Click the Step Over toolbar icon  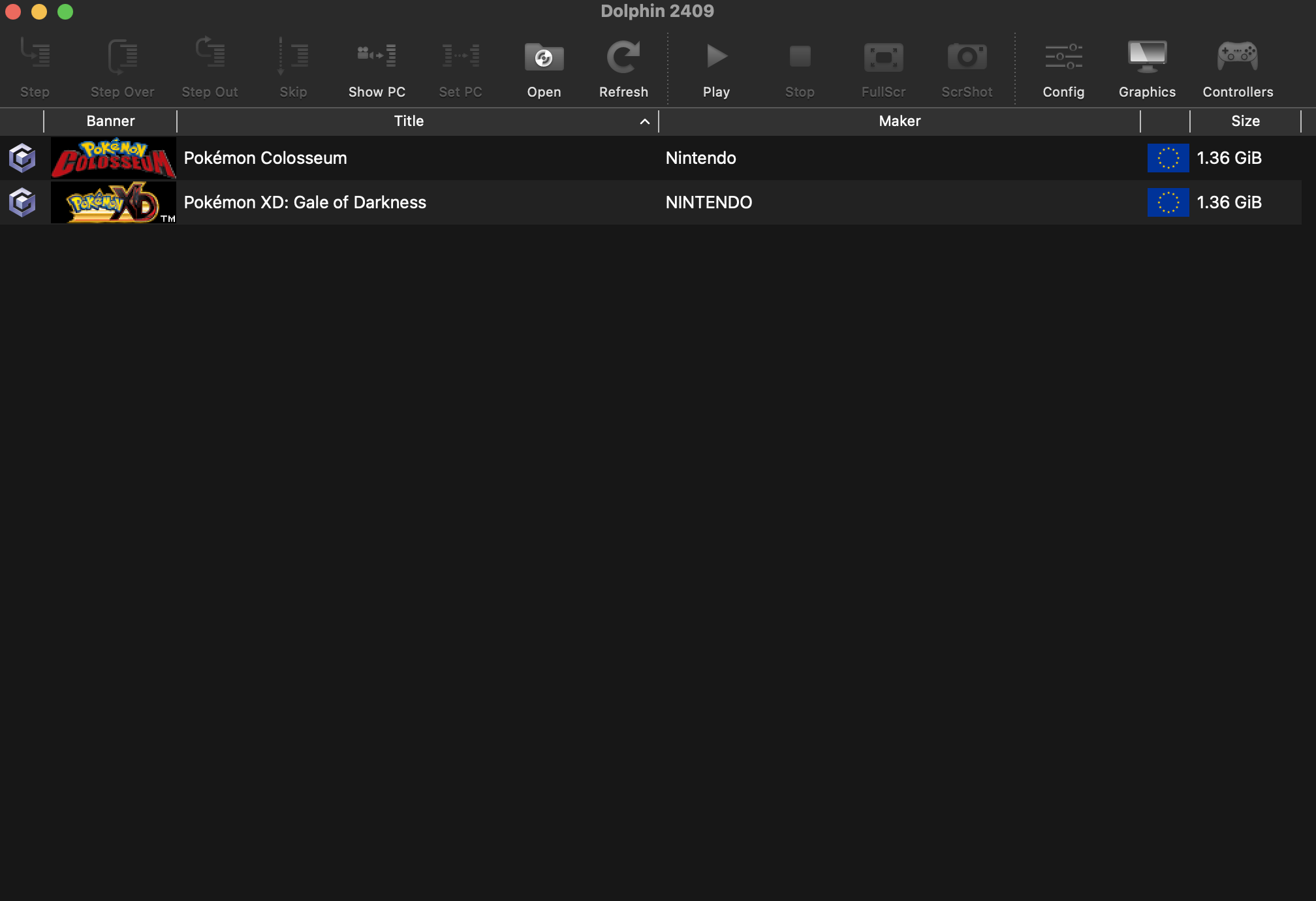click(x=122, y=56)
